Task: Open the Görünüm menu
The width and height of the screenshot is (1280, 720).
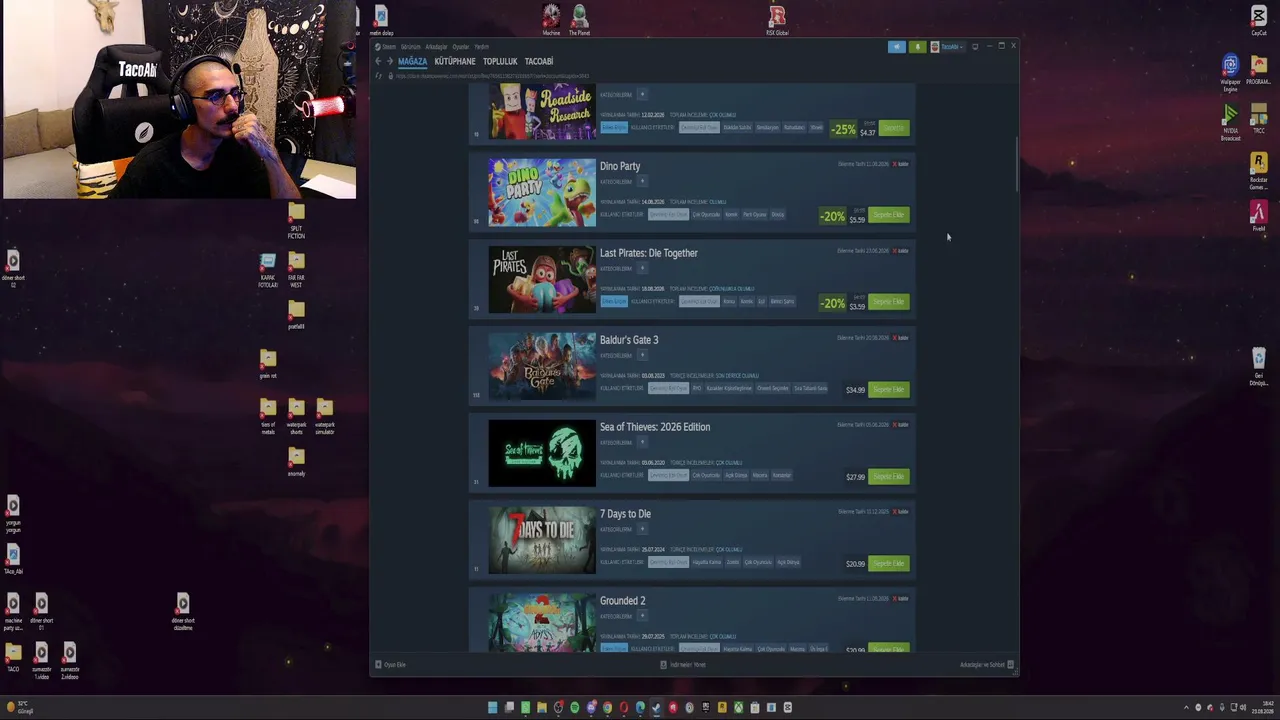Action: (x=411, y=47)
